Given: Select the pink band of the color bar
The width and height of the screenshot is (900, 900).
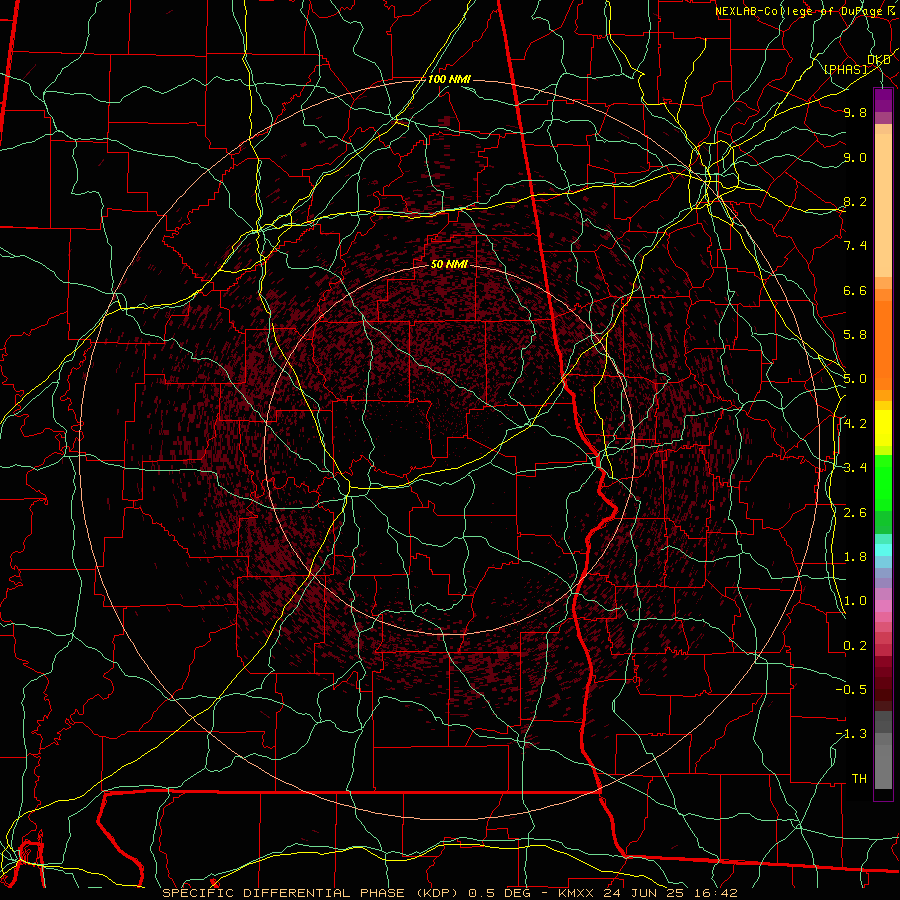Looking at the screenshot, I should tap(883, 606).
